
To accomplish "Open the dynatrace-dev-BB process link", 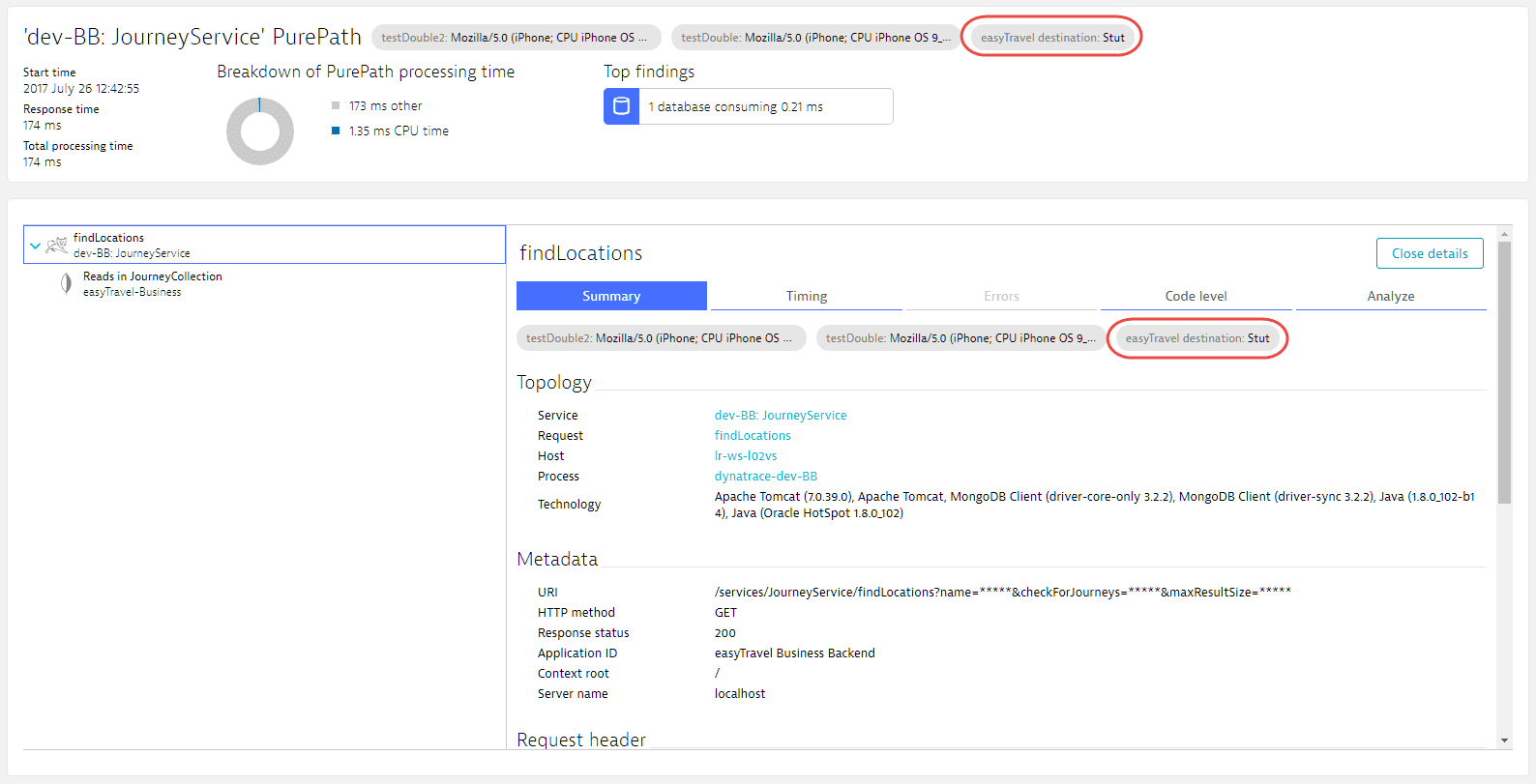I will (x=766, y=477).
